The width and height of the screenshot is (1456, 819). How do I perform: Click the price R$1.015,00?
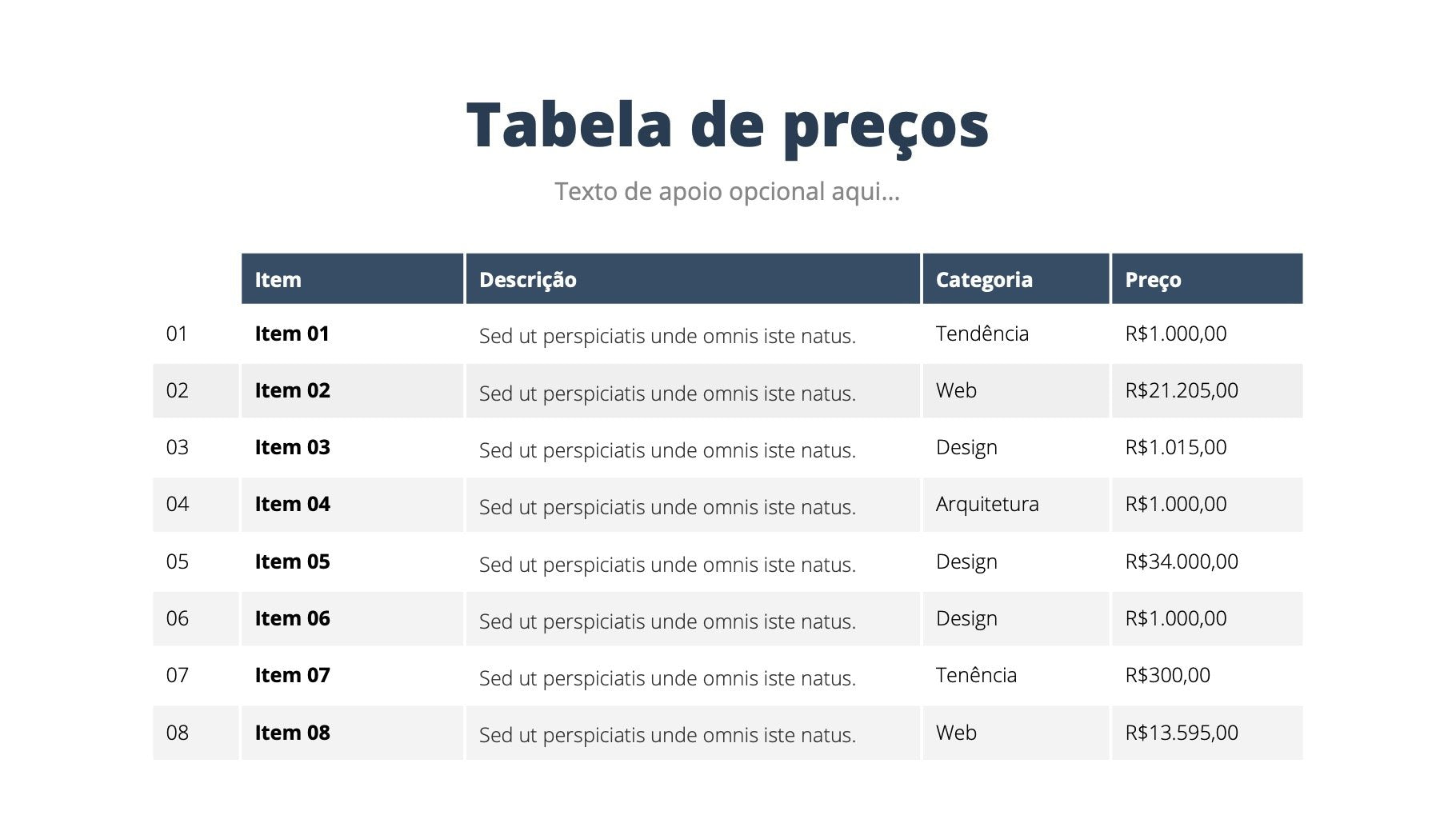click(x=1176, y=447)
